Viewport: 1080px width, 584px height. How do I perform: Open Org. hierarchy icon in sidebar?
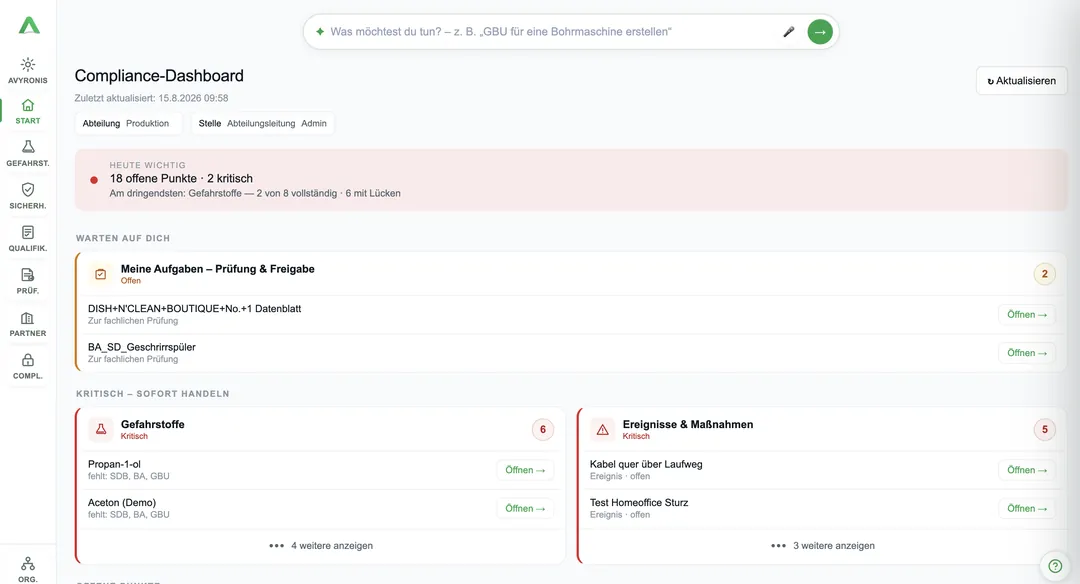pos(28,564)
